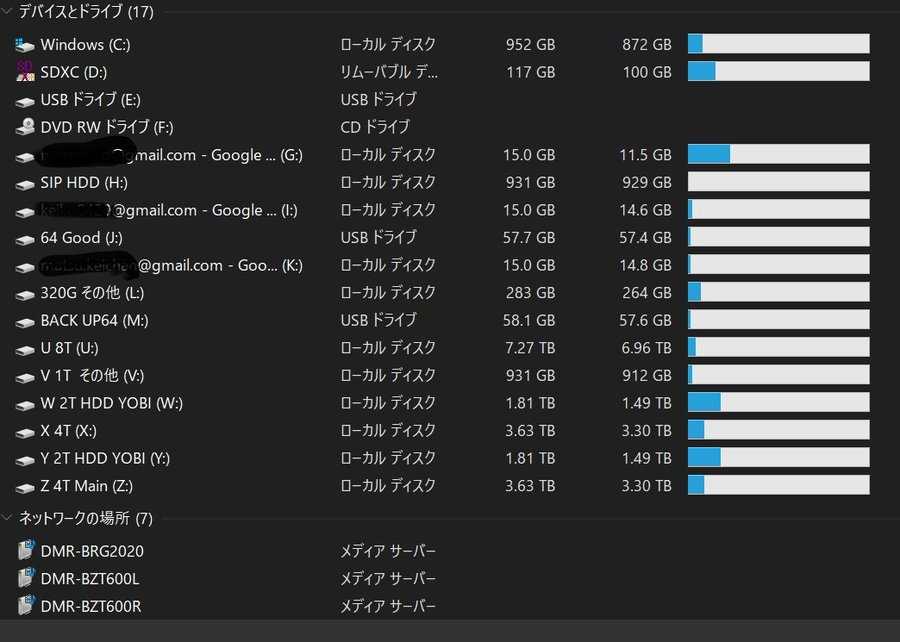Select the USB drive (E:) icon
Viewport: 900px width, 642px height.
point(25,100)
